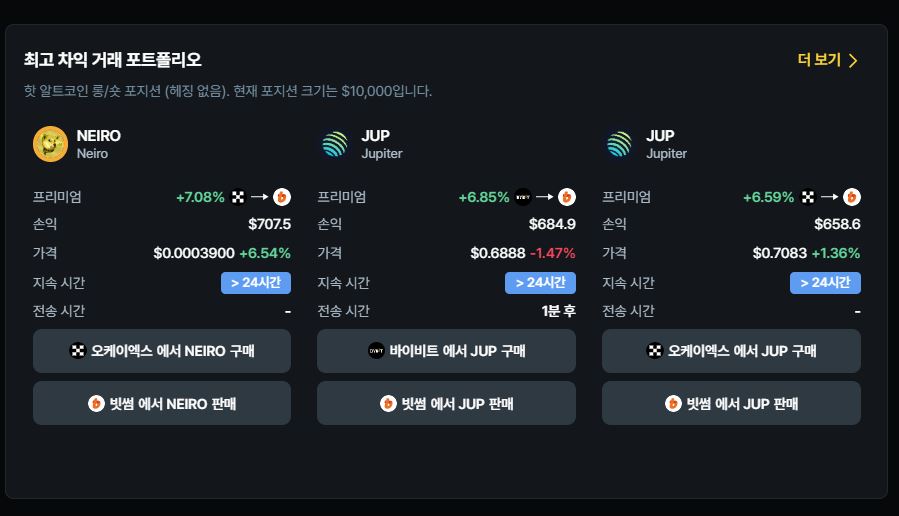
Task: Click the OKX icon in right JUP premium row
Action: [x=808, y=197]
